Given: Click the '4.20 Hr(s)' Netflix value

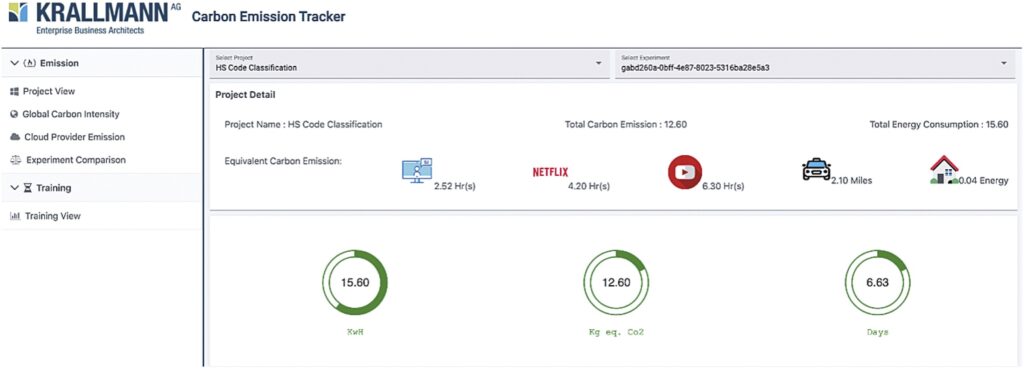Looking at the screenshot, I should [x=589, y=186].
